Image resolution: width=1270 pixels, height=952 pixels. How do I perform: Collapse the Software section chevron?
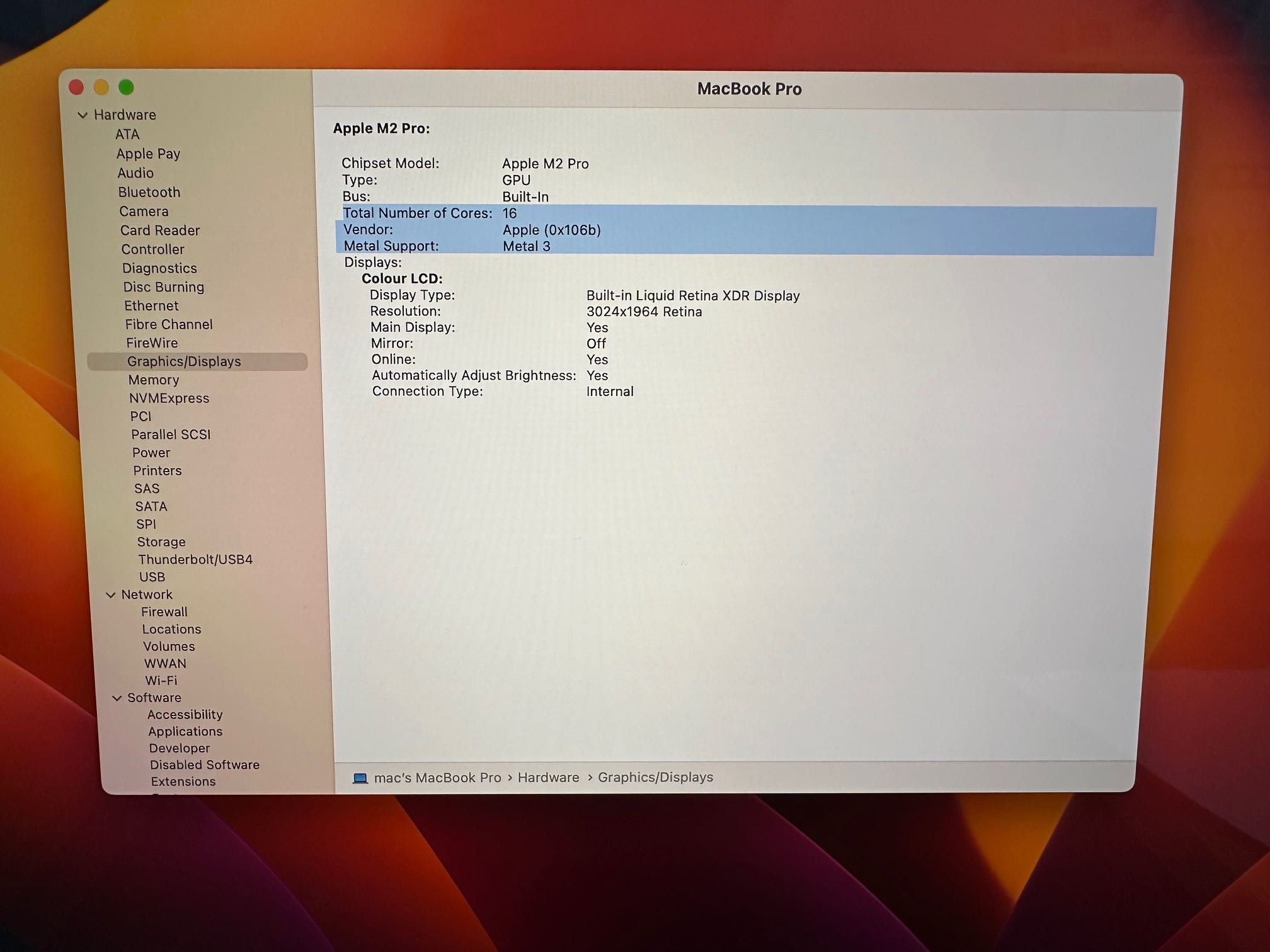pyautogui.click(x=117, y=698)
